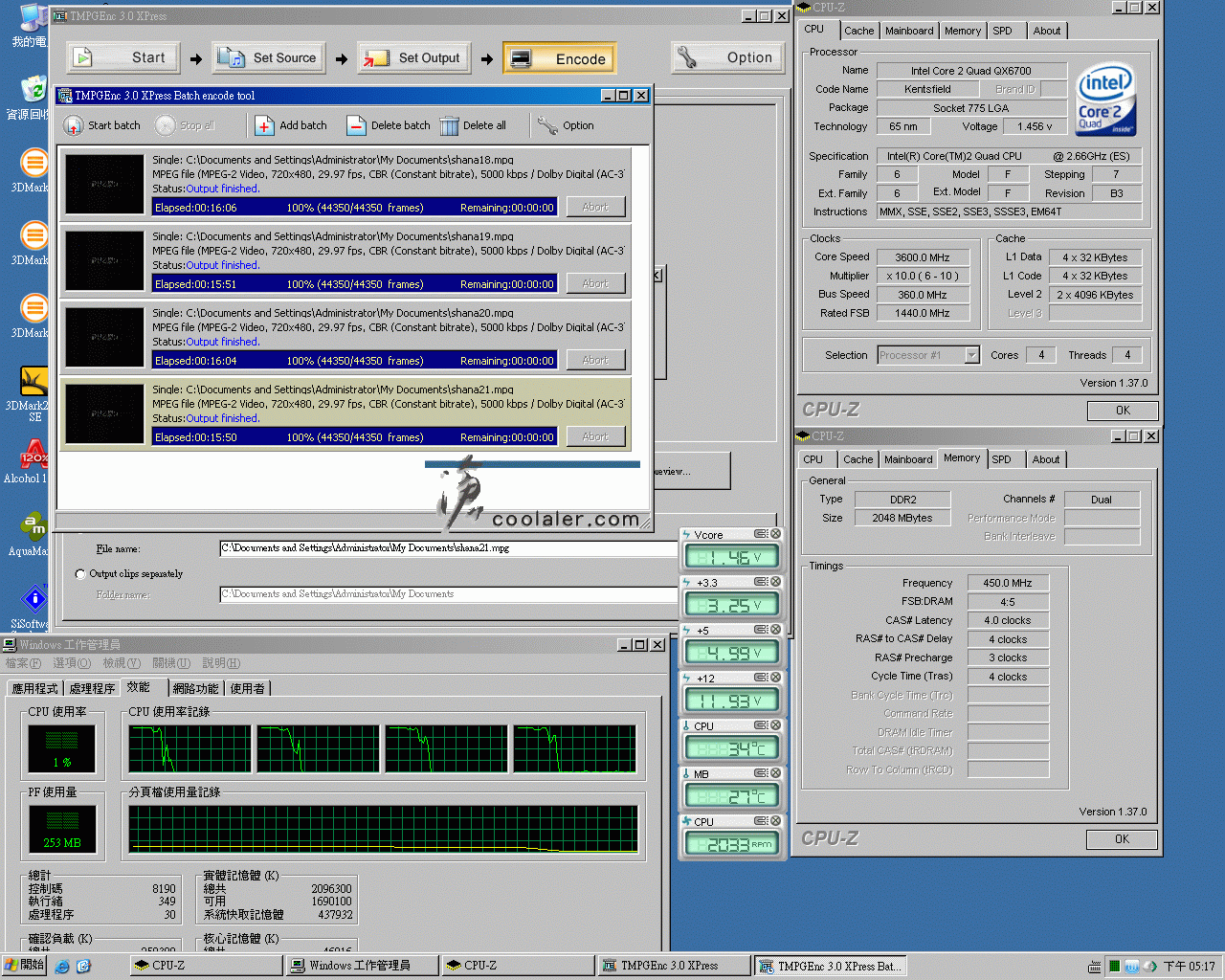Select the Output clips separately radio button

click(80, 574)
